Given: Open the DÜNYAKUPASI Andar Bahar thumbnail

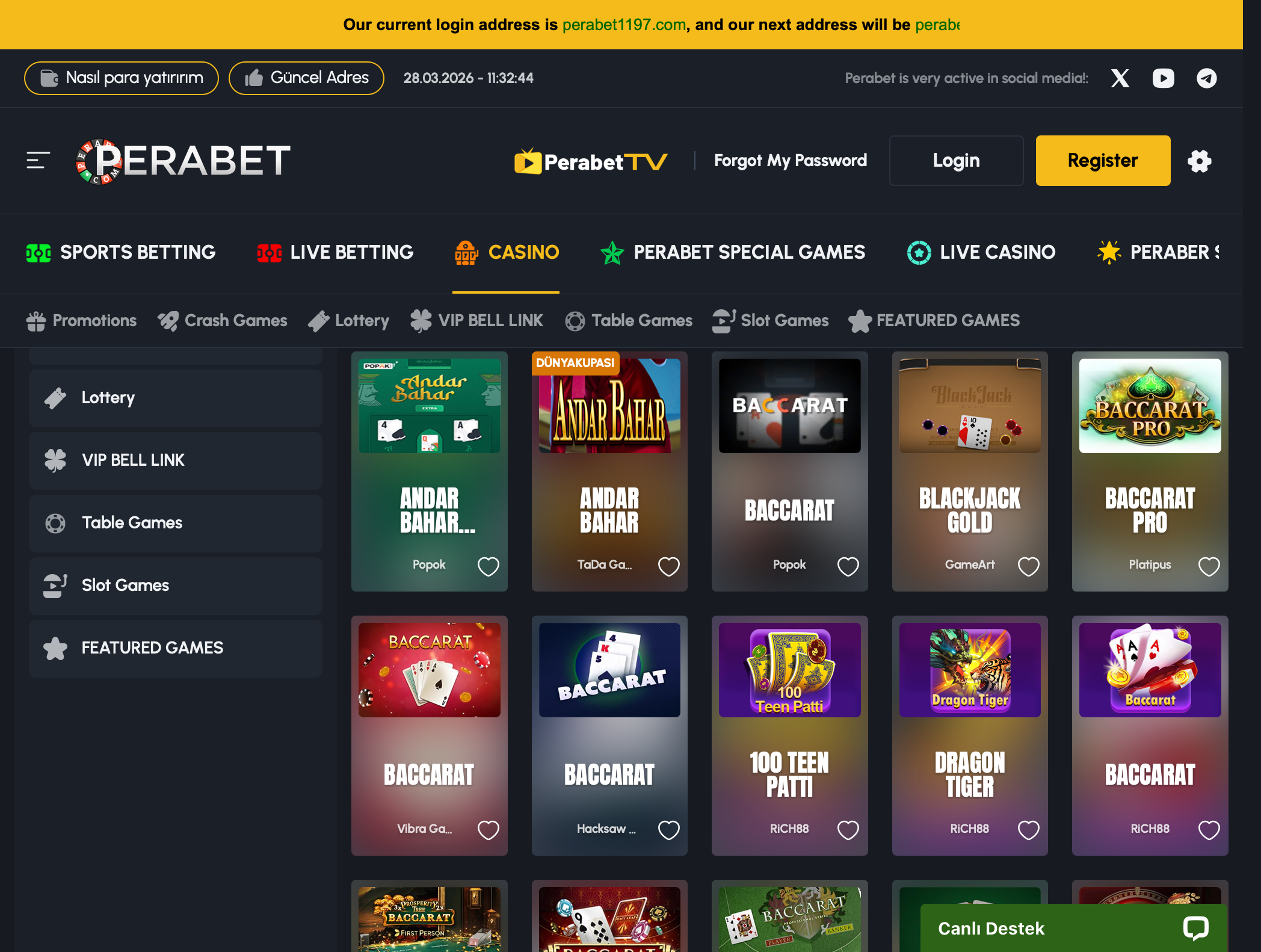Looking at the screenshot, I should tap(609, 406).
